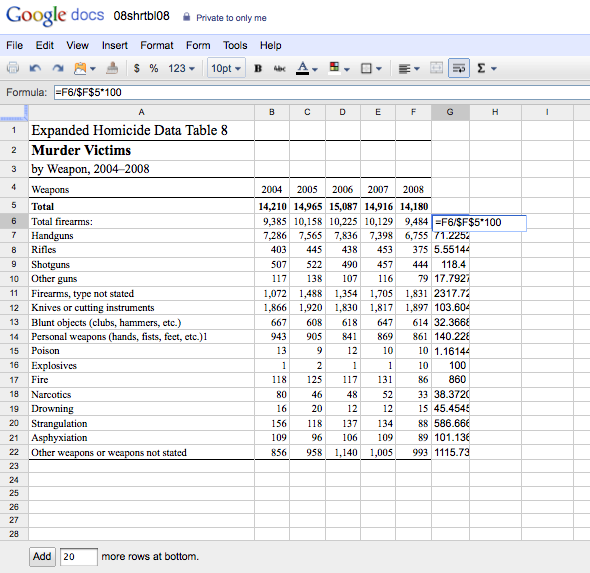Open the horizontal align dropdown
Image resolution: width=590 pixels, height=573 pixels.
coord(409,68)
